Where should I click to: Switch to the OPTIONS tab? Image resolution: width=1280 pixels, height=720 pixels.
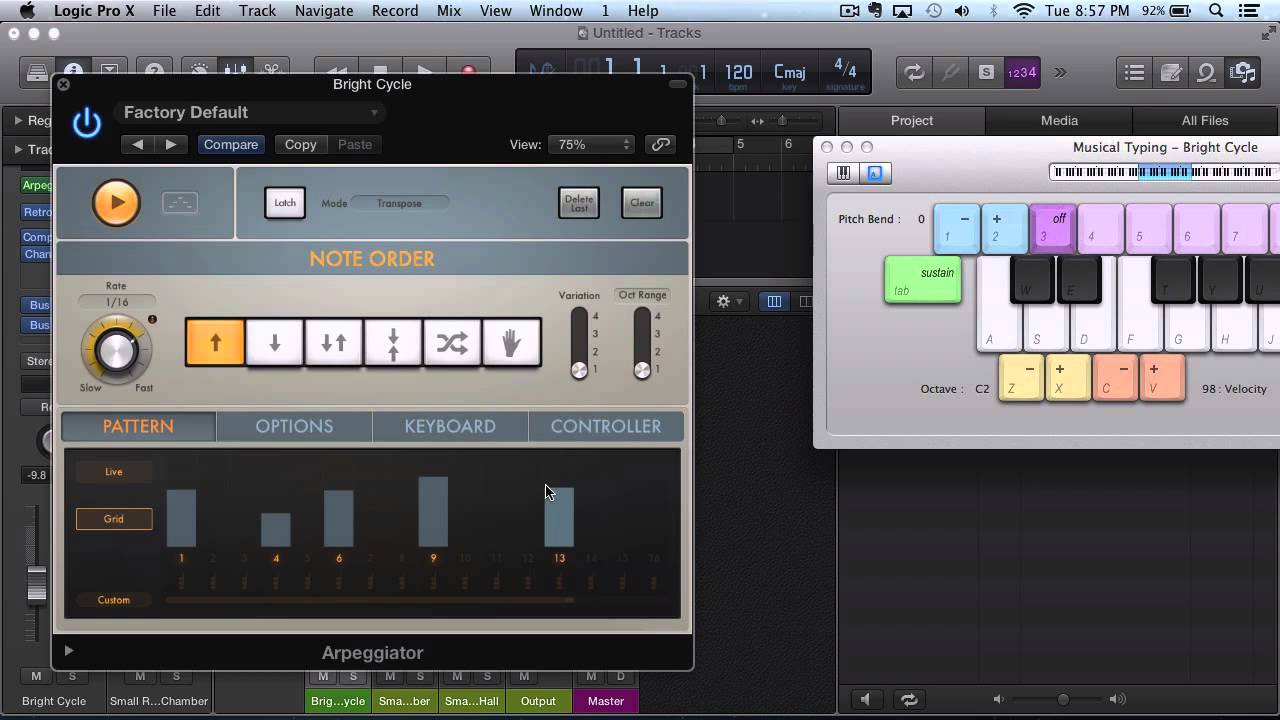[294, 426]
